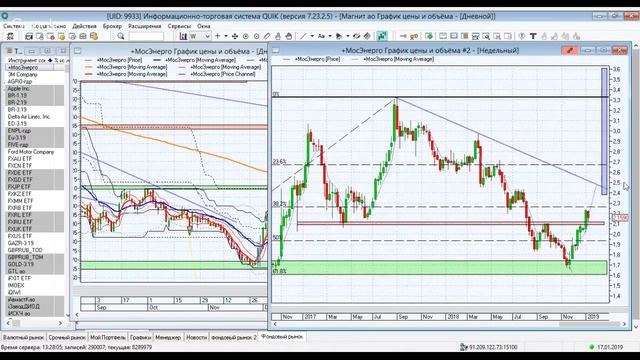This screenshot has width=640, height=360.
Task: Select the four-arrow move tool
Action: [x=235, y=36]
